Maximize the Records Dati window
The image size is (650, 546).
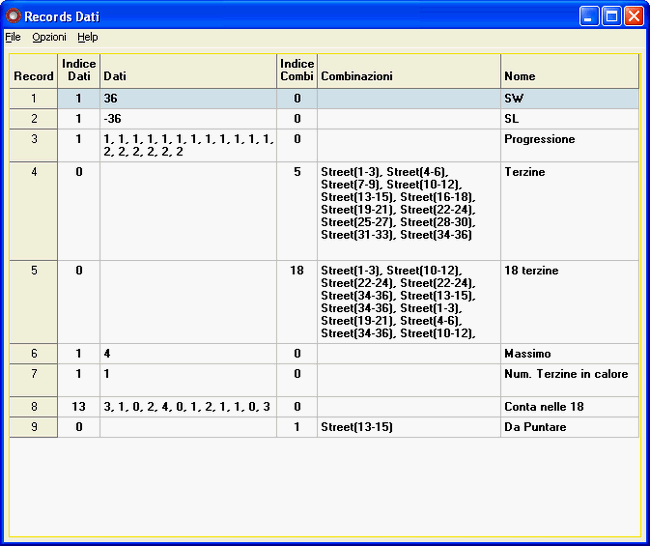tap(611, 16)
